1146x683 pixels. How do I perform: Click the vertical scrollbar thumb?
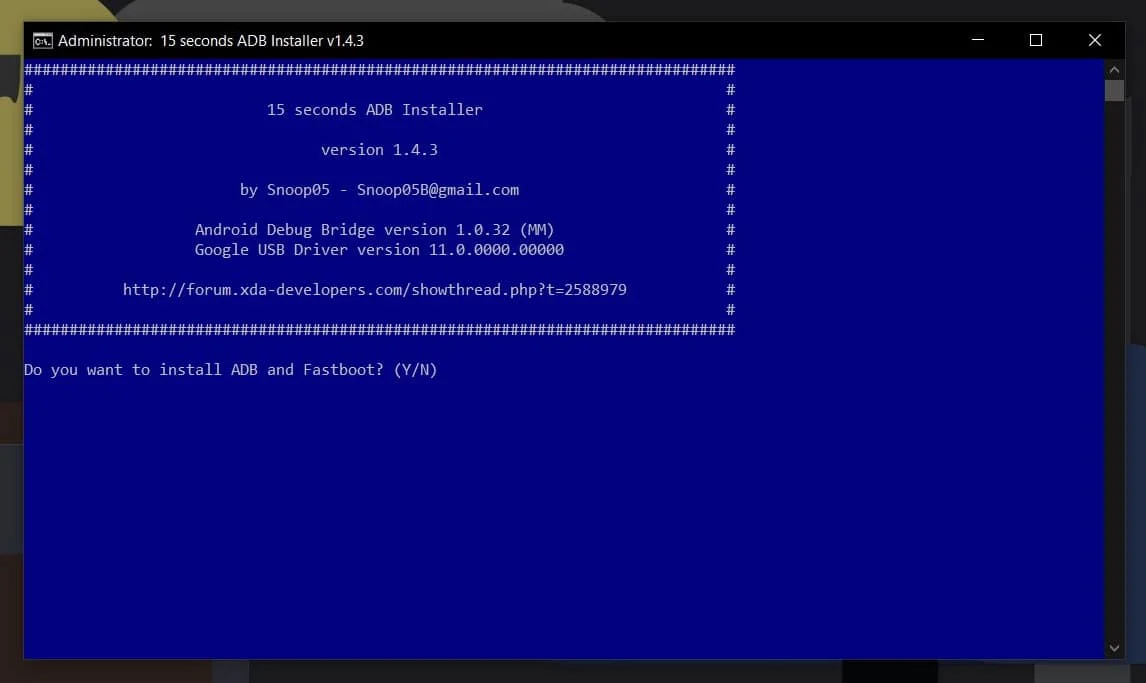tap(1114, 91)
